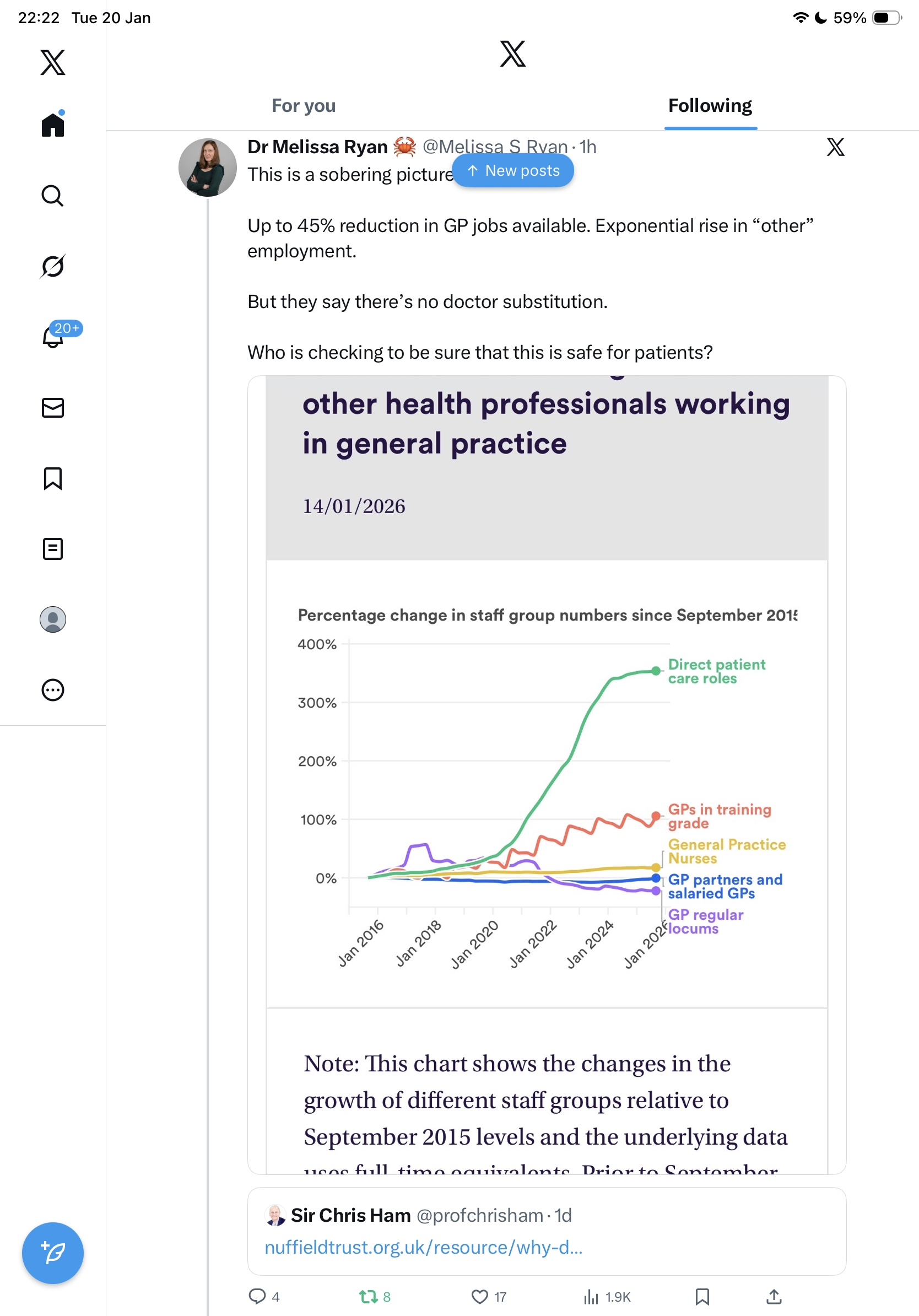Open Bookmarks in the left sidebar
919x1316 pixels.
click(52, 478)
